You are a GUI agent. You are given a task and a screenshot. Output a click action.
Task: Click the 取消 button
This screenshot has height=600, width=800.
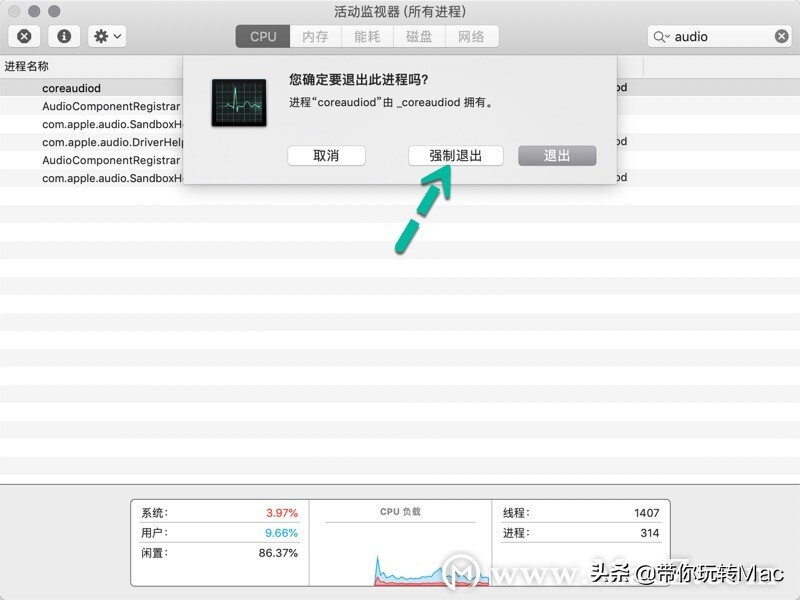pyautogui.click(x=327, y=155)
